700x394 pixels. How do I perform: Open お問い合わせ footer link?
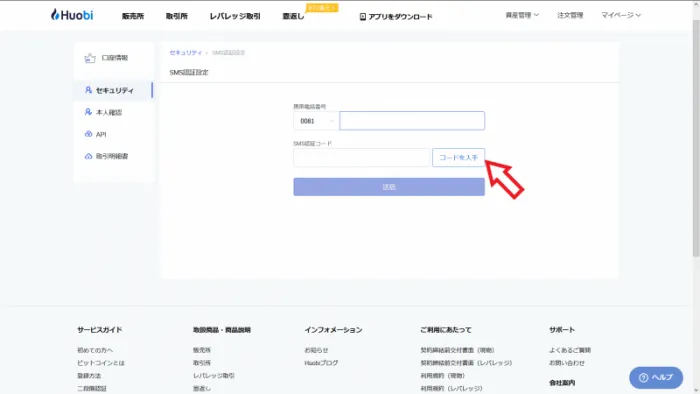(567, 363)
